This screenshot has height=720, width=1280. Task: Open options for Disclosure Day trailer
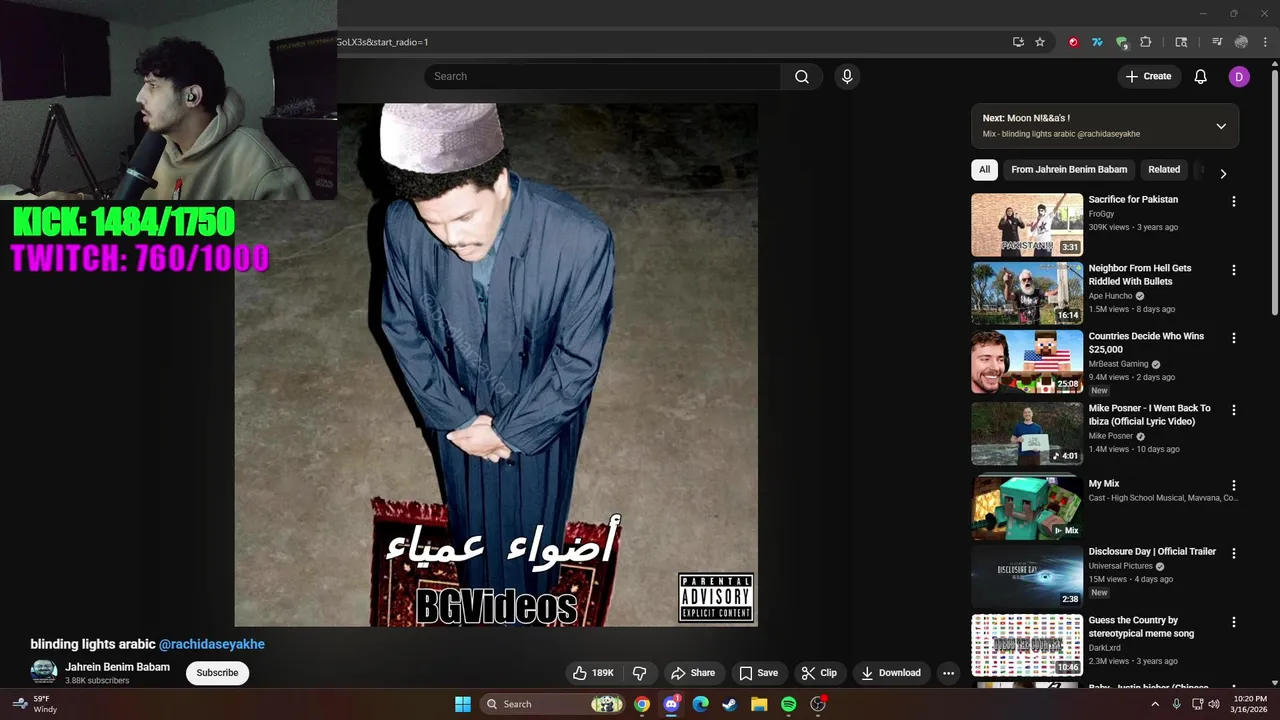click(x=1233, y=553)
